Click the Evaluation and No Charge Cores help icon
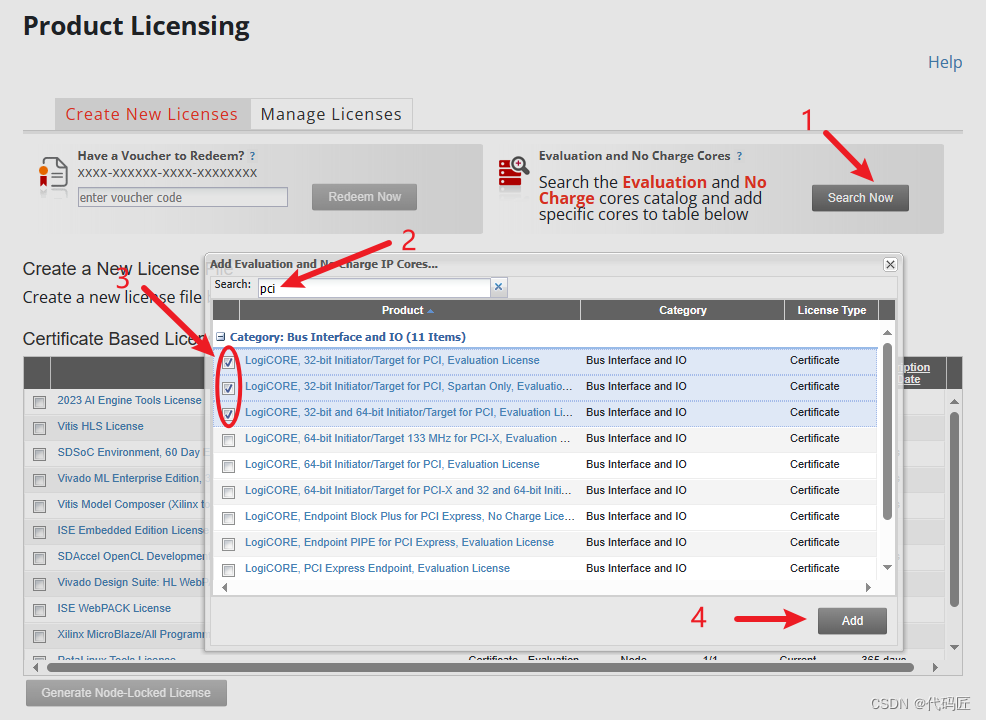Image resolution: width=986 pixels, height=720 pixels. coord(740,156)
